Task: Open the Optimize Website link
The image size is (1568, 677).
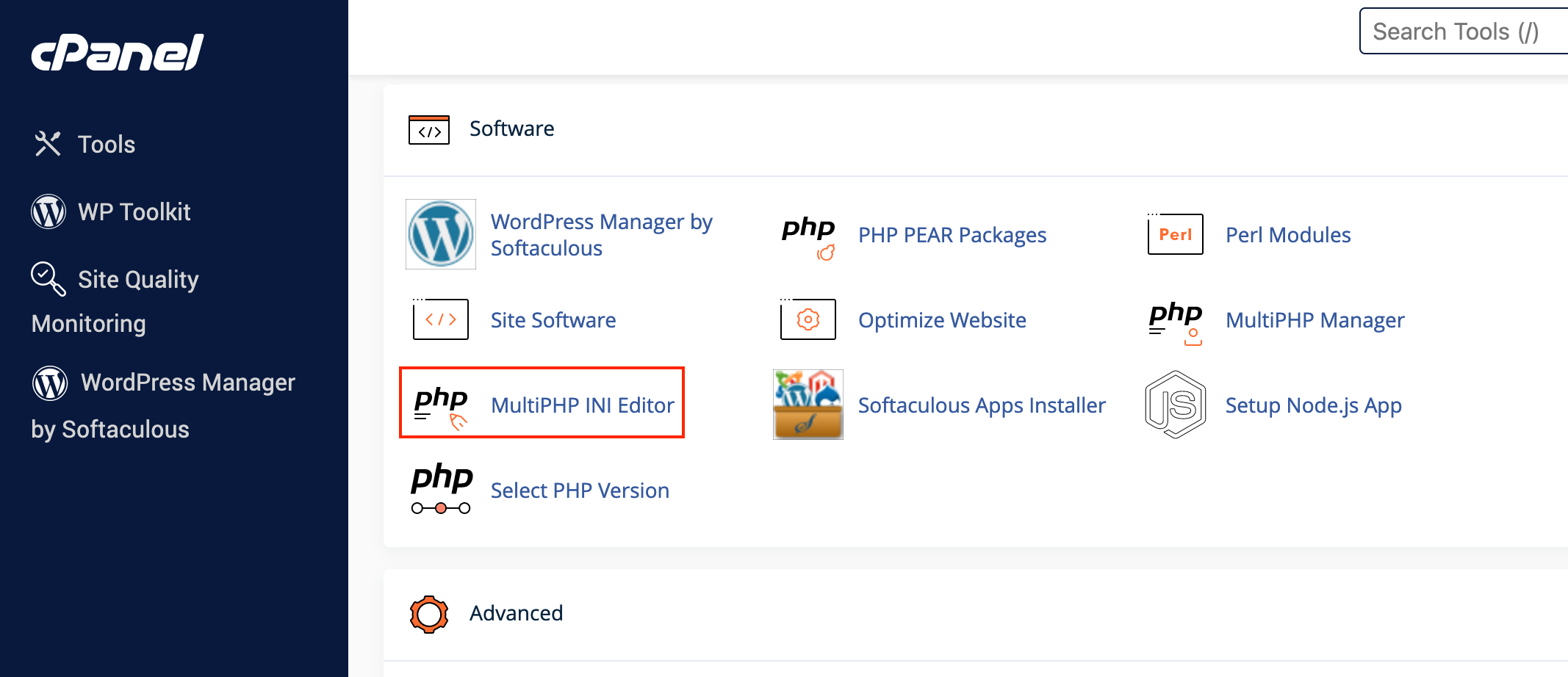Action: click(942, 320)
